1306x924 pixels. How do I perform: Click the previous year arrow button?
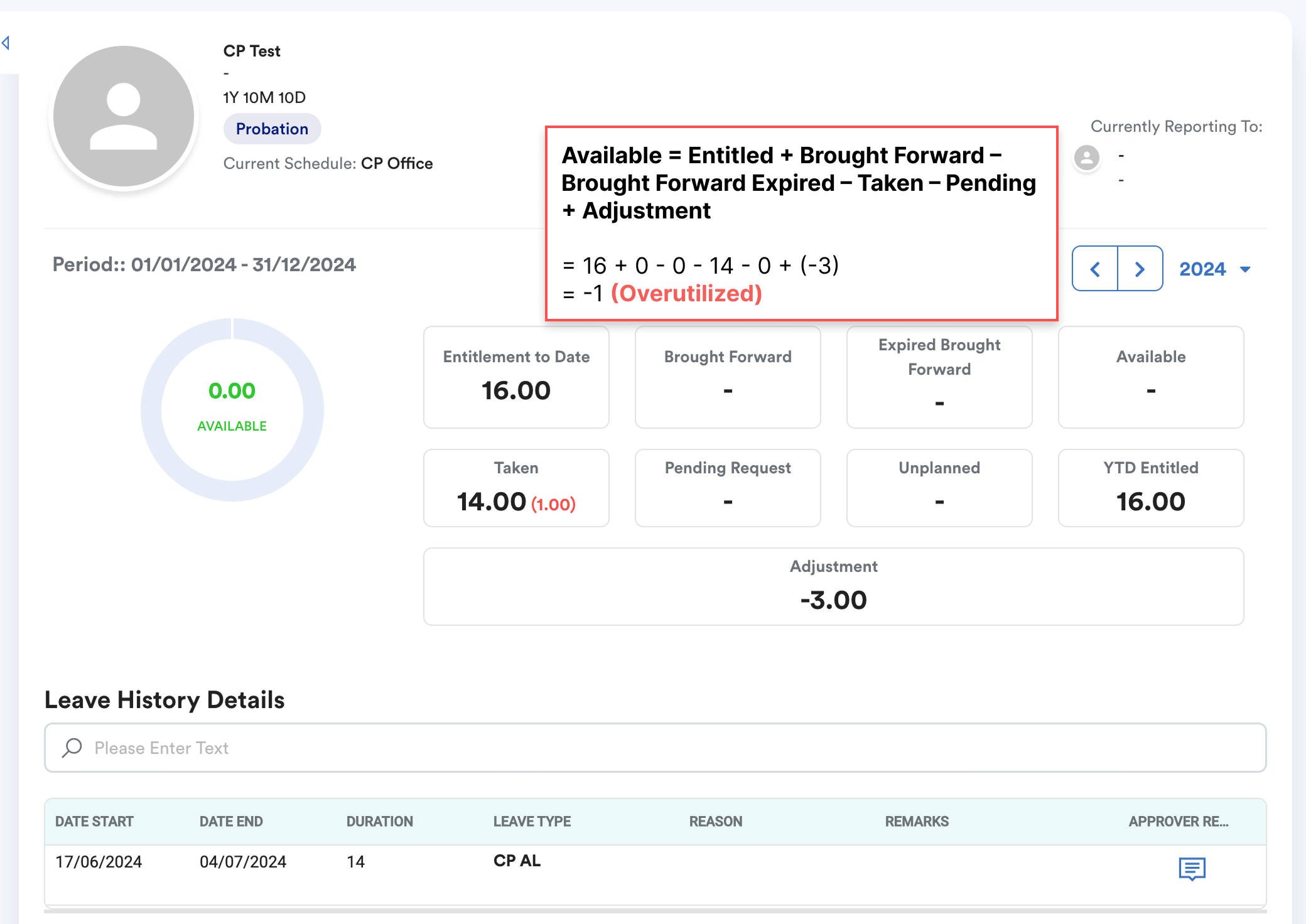click(x=1095, y=269)
